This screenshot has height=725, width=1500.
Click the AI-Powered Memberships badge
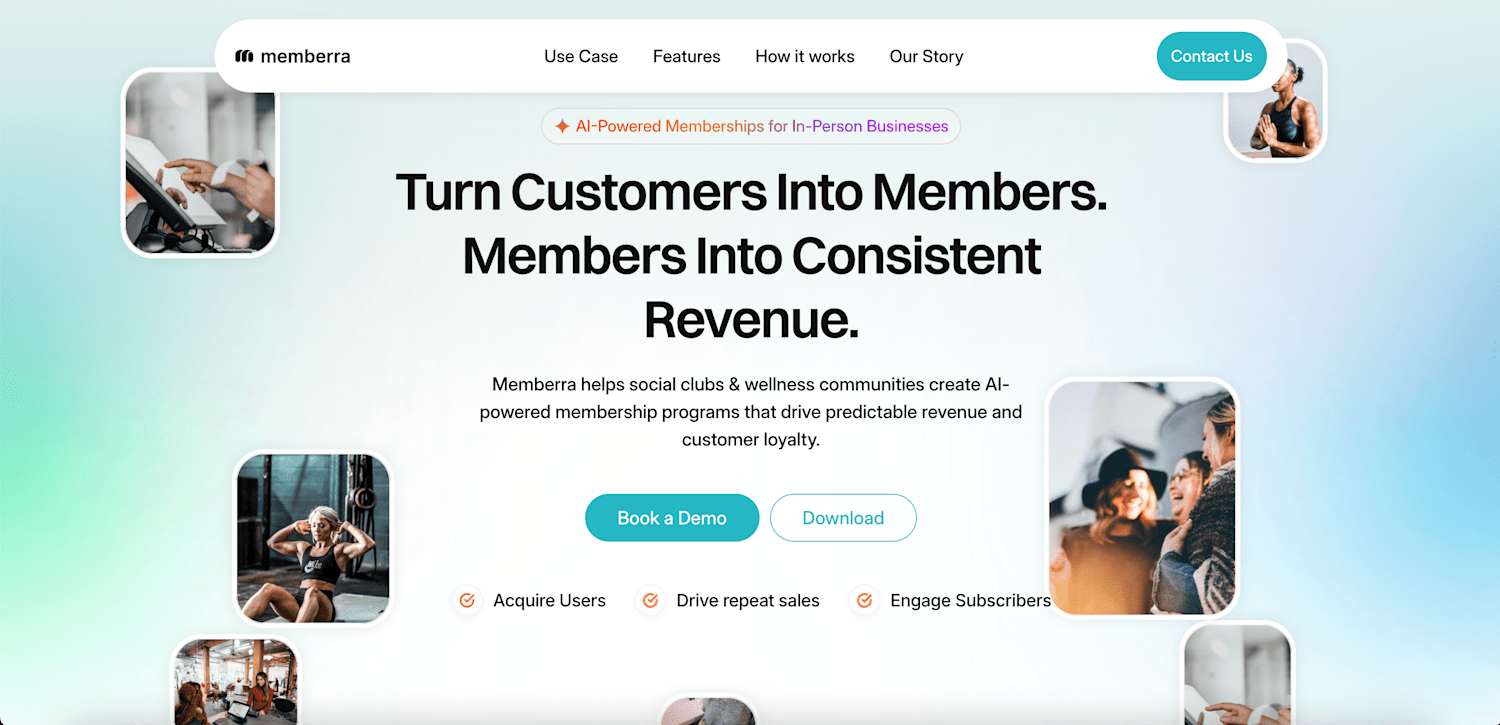coord(751,126)
